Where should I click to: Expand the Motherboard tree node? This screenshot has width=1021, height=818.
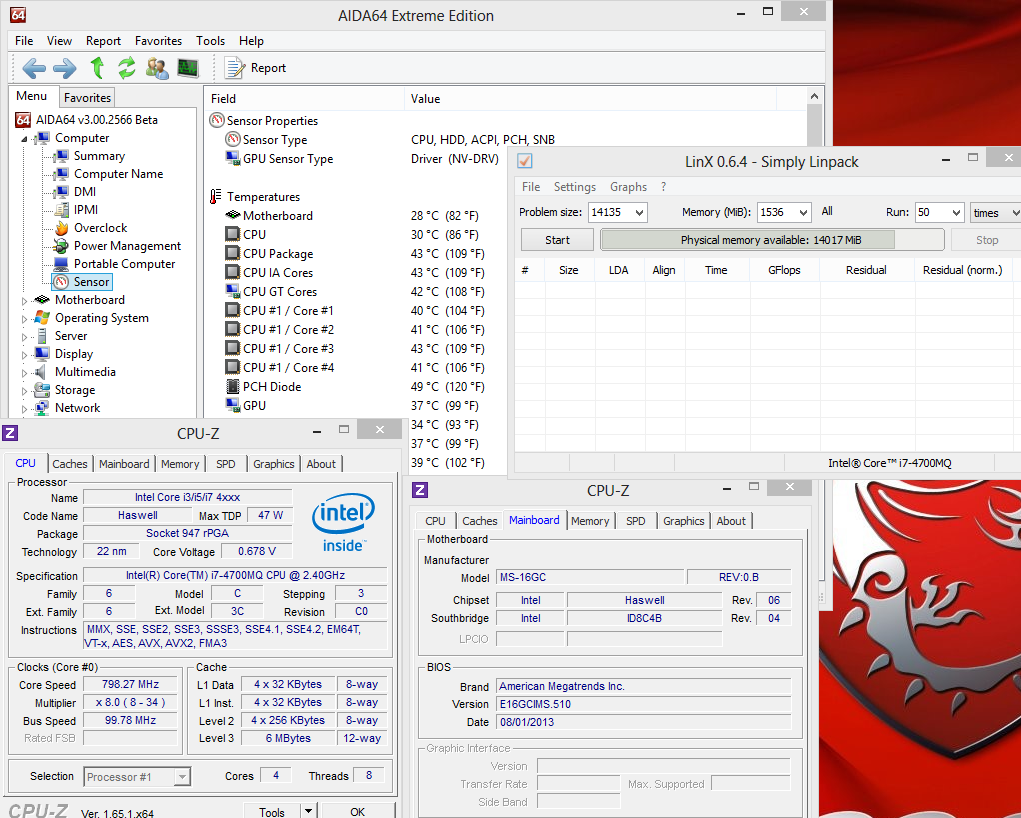pos(26,300)
